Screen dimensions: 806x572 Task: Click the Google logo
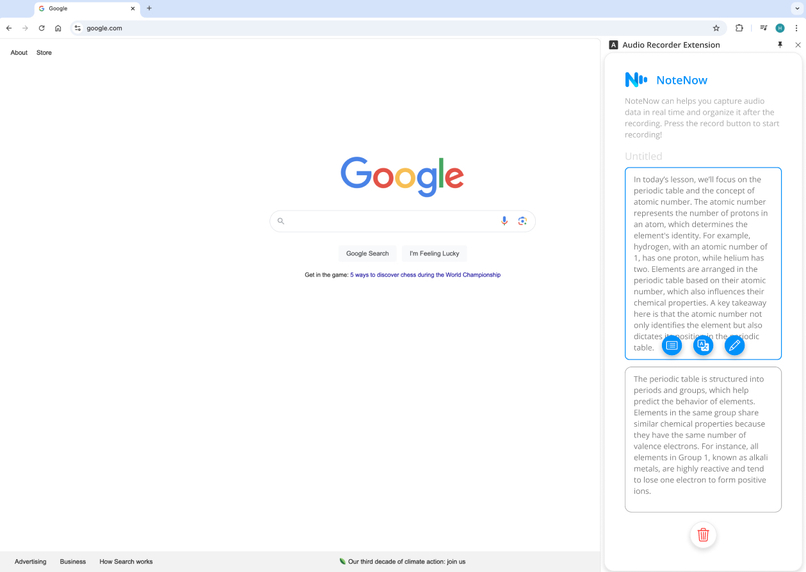point(402,176)
